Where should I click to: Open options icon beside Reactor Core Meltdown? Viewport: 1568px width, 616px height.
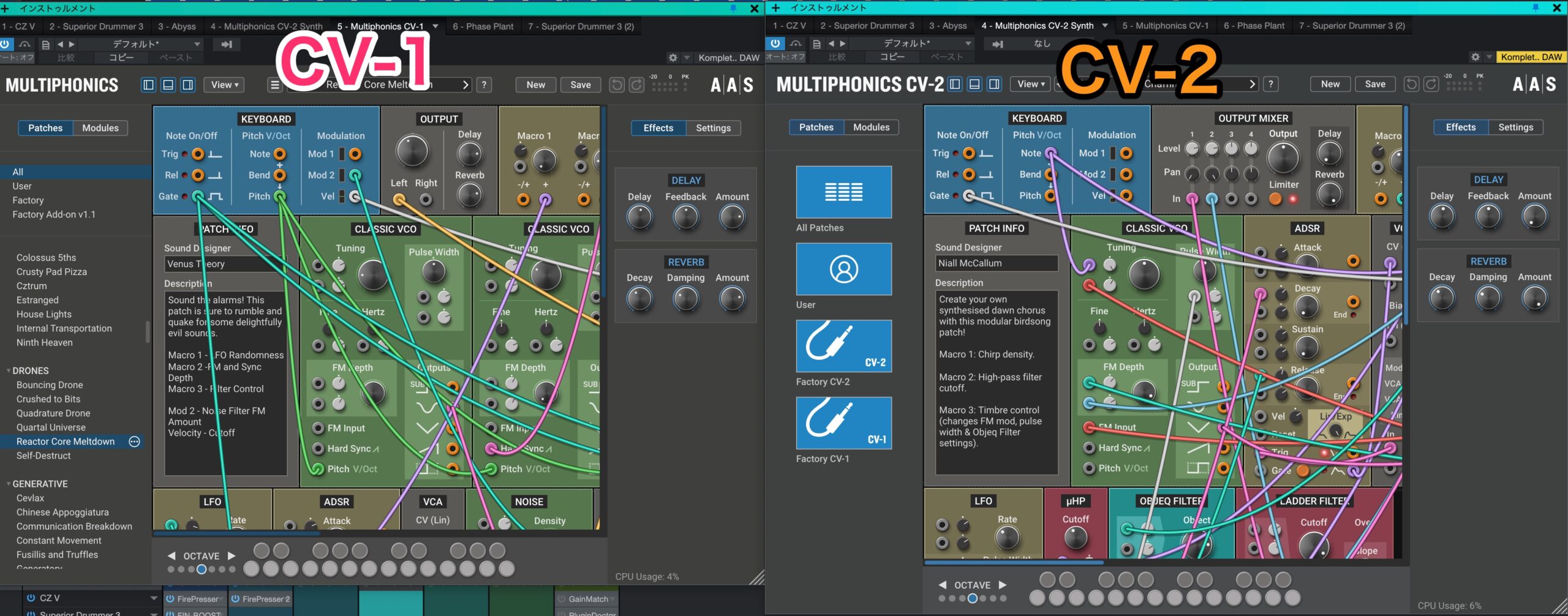(x=135, y=441)
